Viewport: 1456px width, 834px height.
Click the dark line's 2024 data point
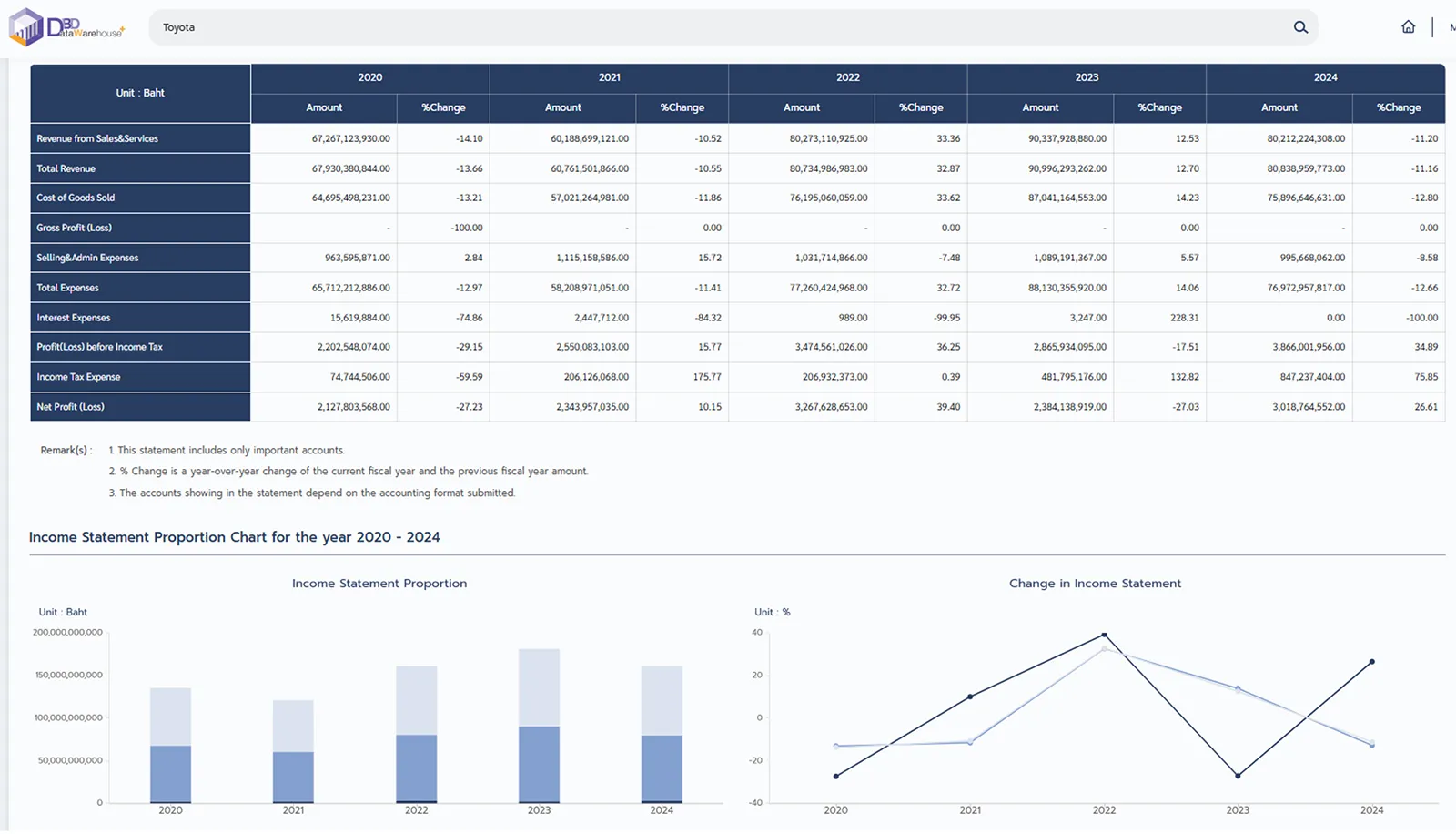(x=1371, y=662)
